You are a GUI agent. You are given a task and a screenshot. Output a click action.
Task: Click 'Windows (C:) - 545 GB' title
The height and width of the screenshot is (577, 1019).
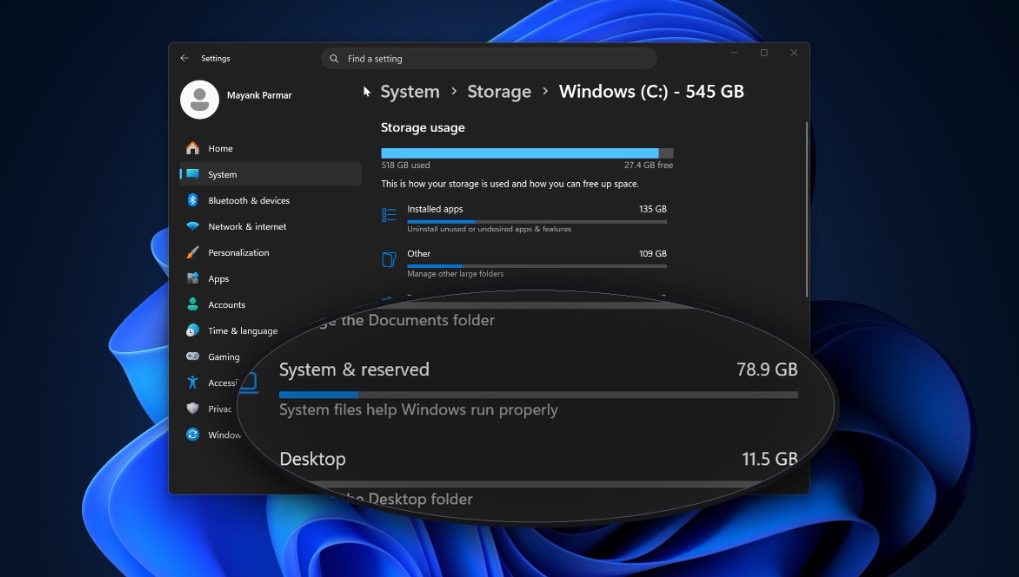click(x=651, y=92)
